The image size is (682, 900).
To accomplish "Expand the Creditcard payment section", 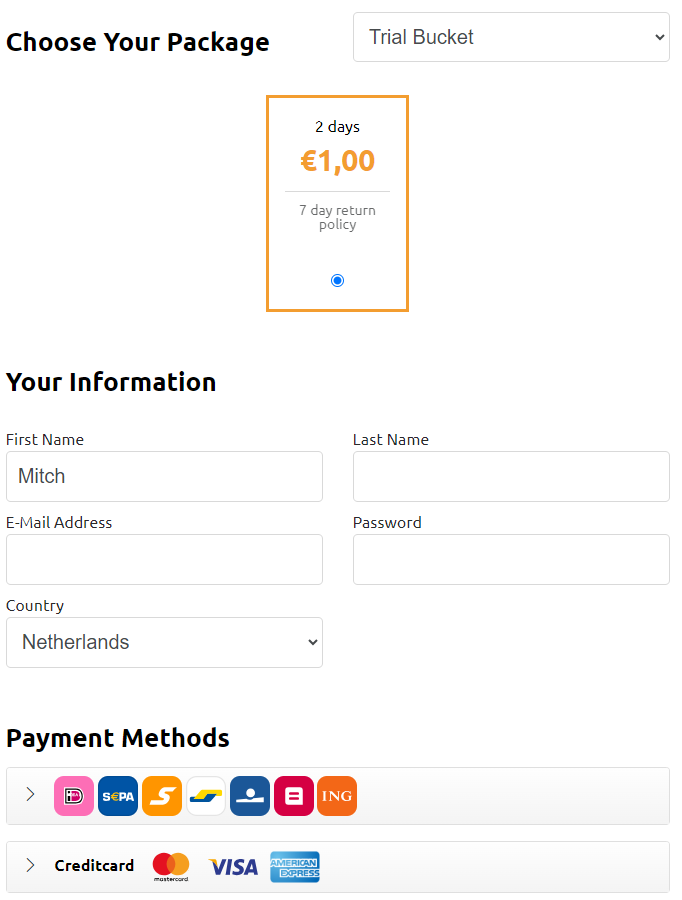I will [30, 866].
